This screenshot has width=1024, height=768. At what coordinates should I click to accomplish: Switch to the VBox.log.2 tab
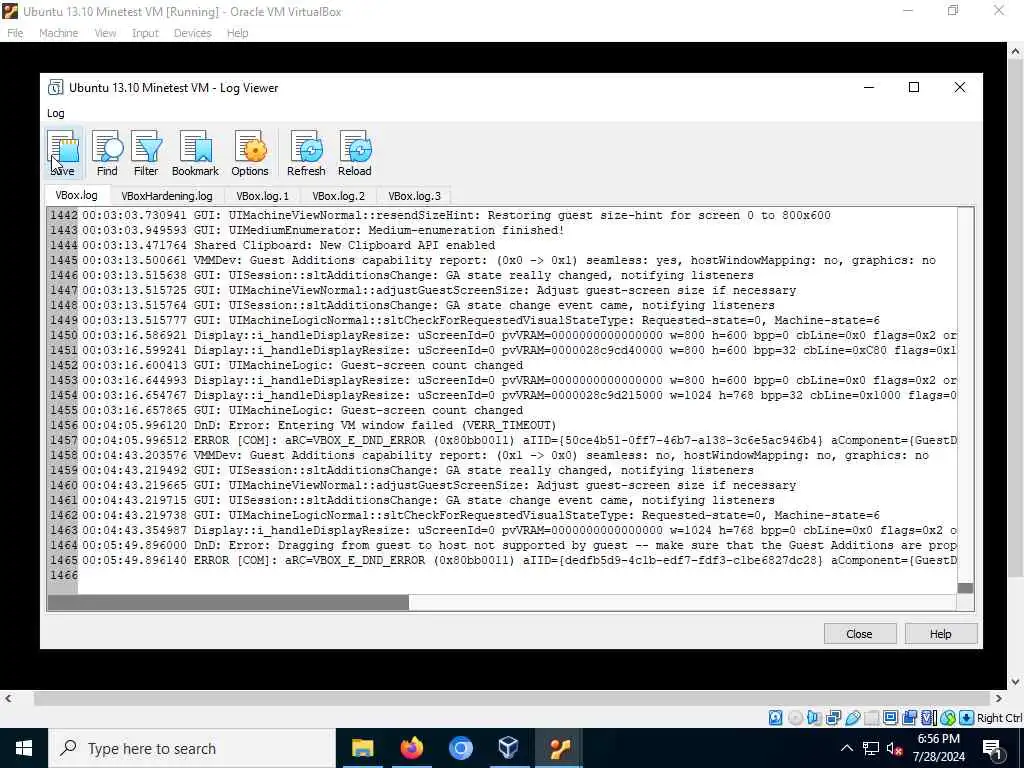tap(338, 196)
